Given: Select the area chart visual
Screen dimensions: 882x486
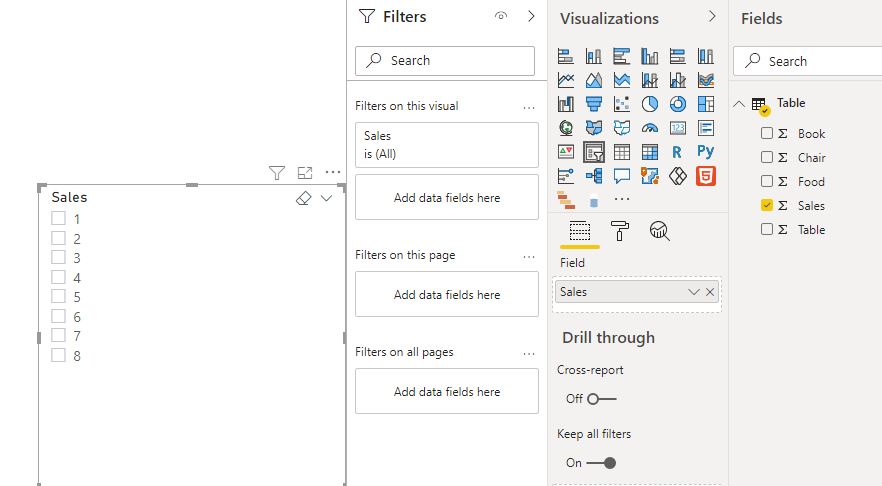Looking at the screenshot, I should pyautogui.click(x=593, y=80).
